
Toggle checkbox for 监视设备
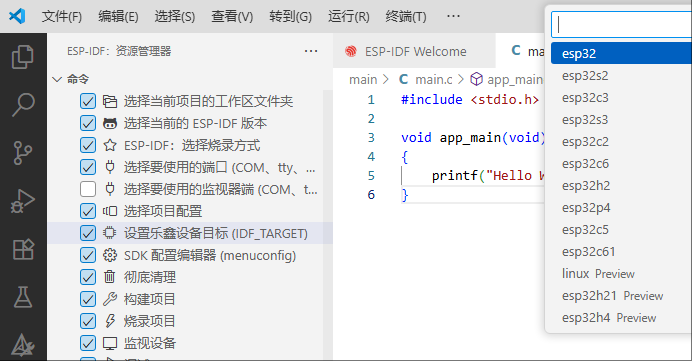pyautogui.click(x=88, y=343)
